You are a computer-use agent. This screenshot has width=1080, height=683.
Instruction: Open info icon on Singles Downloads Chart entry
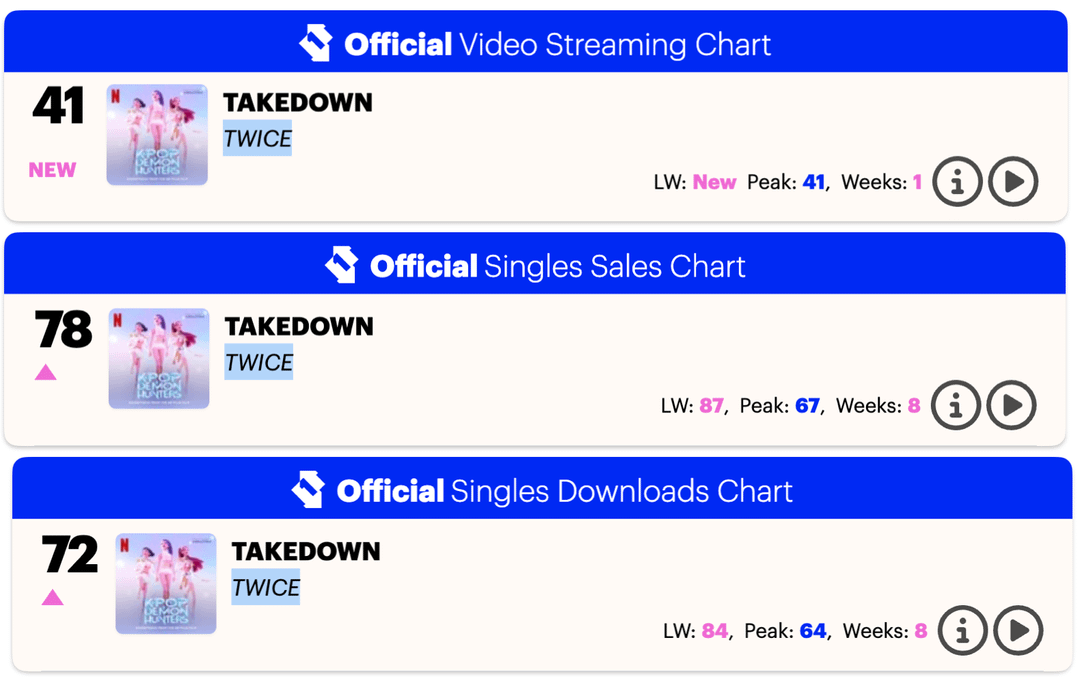[963, 630]
